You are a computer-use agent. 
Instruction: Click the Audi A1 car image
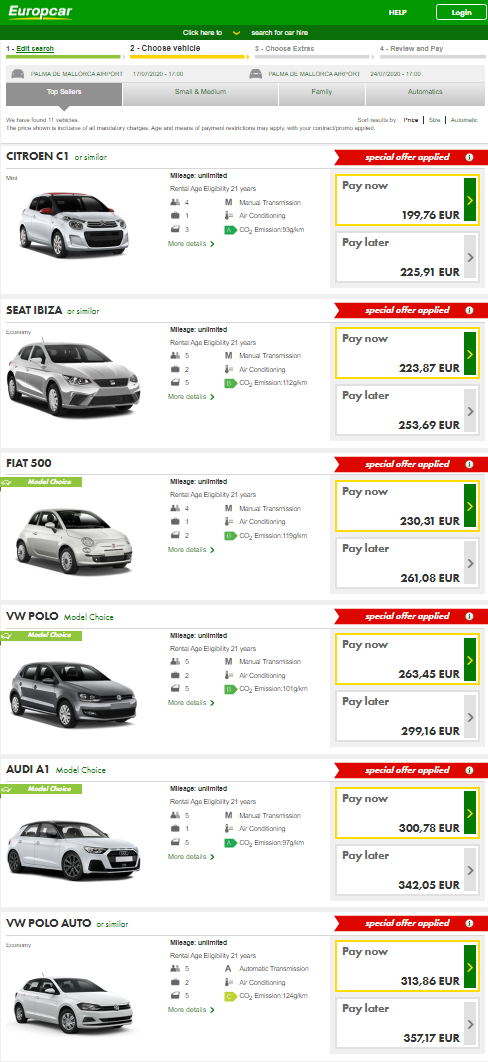(x=73, y=850)
